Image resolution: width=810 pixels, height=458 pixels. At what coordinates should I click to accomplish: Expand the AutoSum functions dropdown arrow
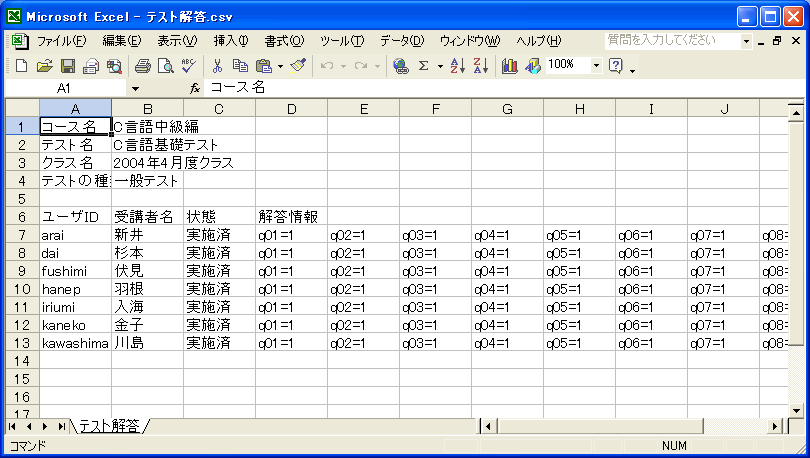pyautogui.click(x=440, y=66)
